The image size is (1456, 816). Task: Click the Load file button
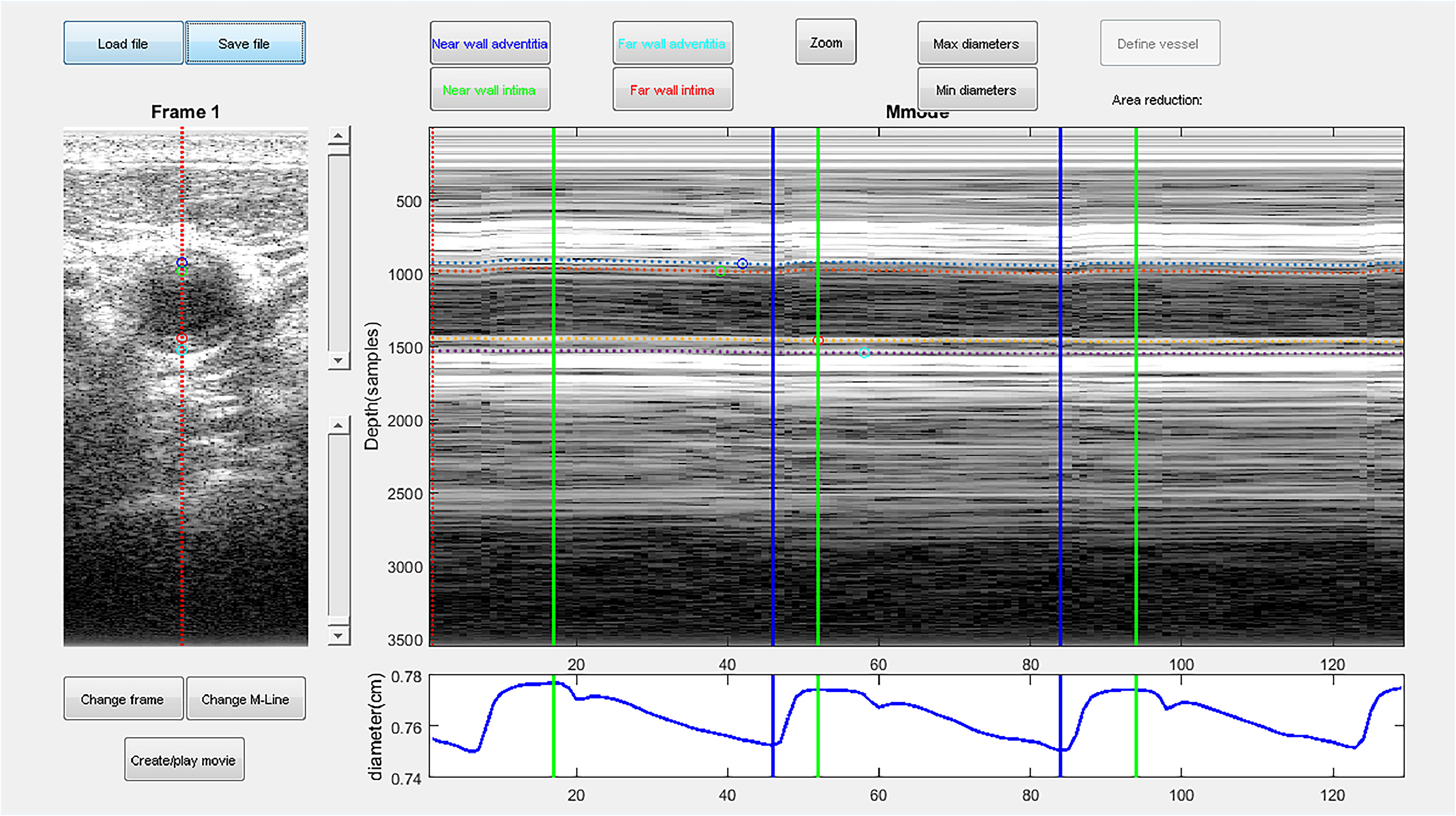click(x=123, y=44)
